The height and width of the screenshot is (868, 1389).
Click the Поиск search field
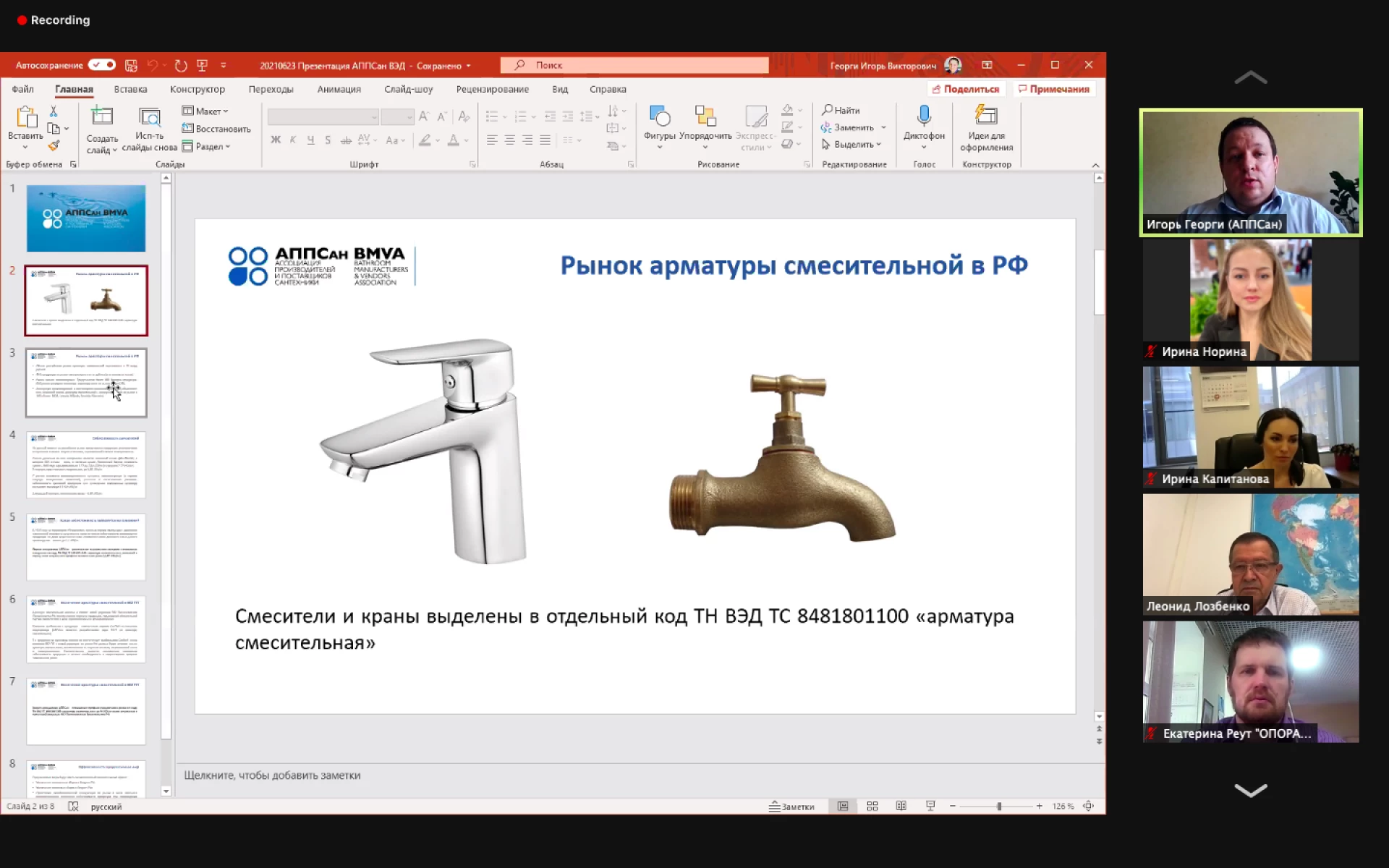634,65
